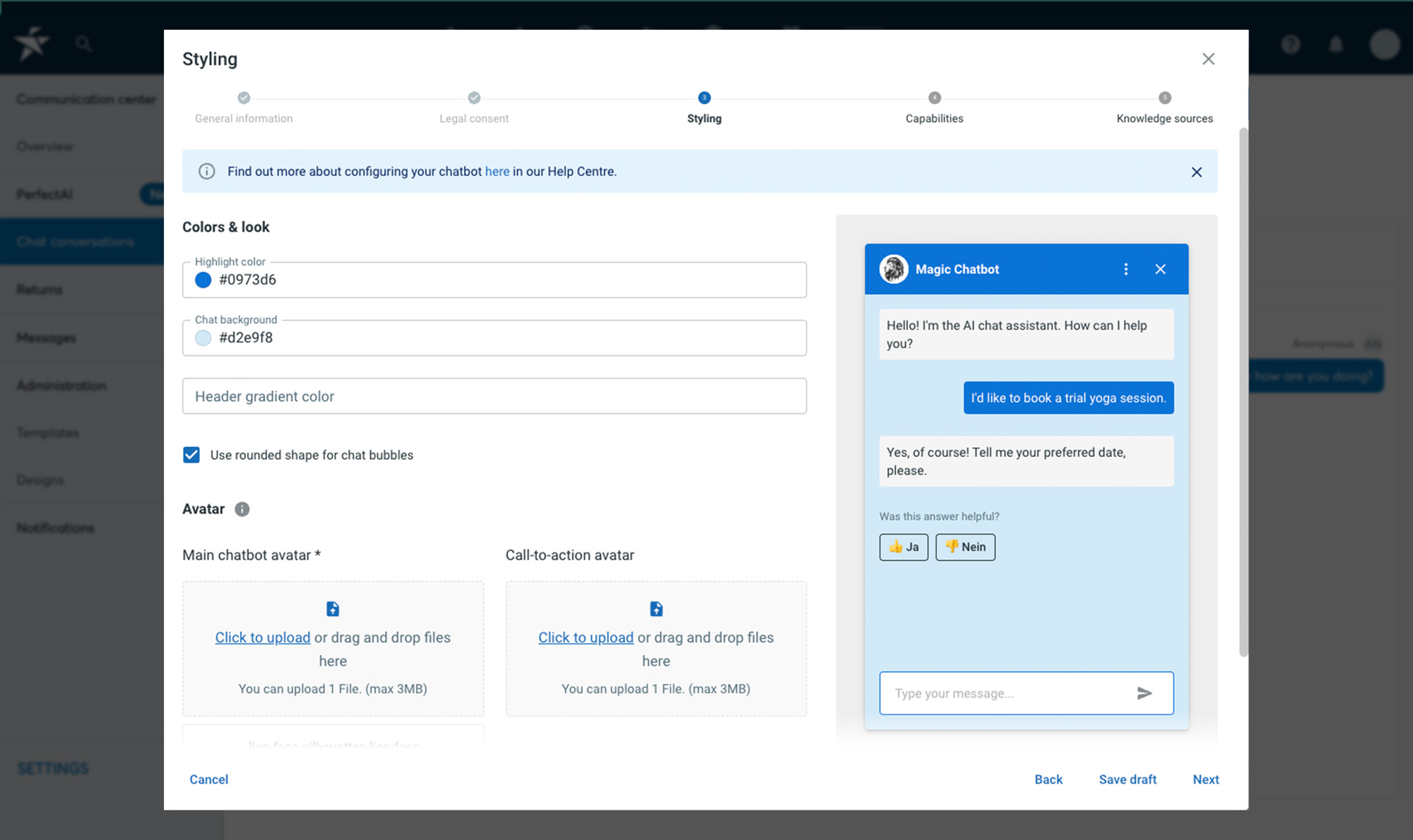The width and height of the screenshot is (1413, 840).
Task: Click the Cancel button
Action: (x=208, y=779)
